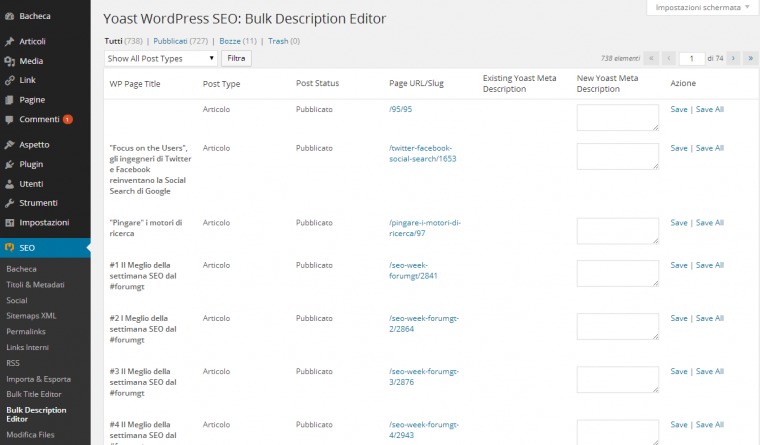The image size is (760, 445).
Task: Open /seo-week-forumgt-3/2876 link
Action: (424, 377)
